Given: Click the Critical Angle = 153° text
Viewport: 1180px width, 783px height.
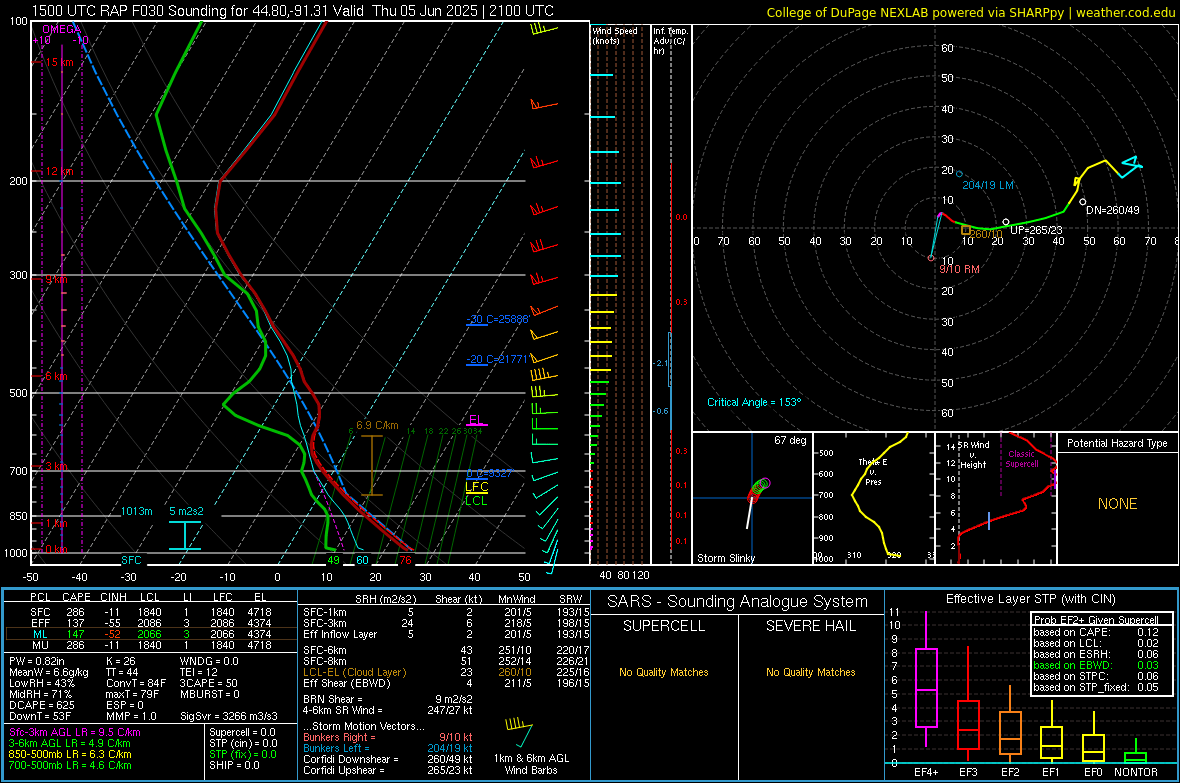Looking at the screenshot, I should click(754, 402).
